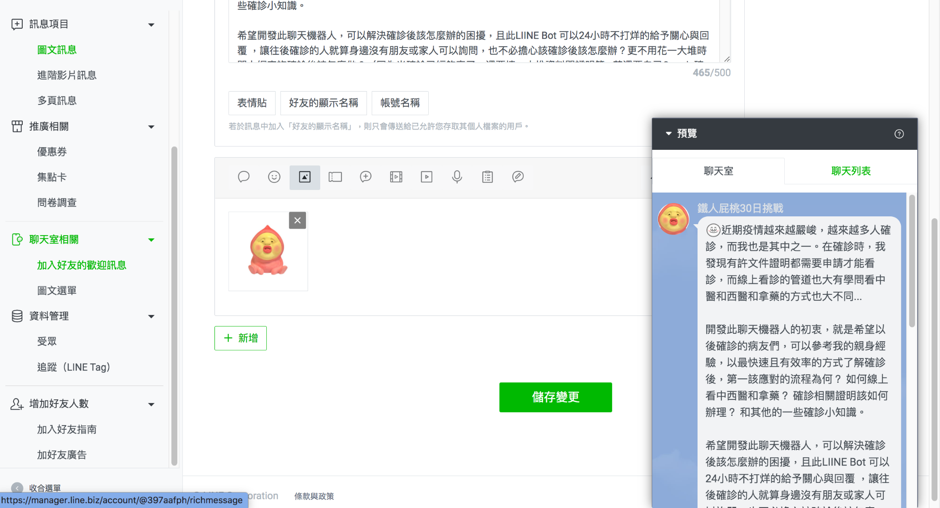Insert 好友的顯示名稱 placeholder button
Viewport: 940px width, 508px height.
click(x=323, y=103)
